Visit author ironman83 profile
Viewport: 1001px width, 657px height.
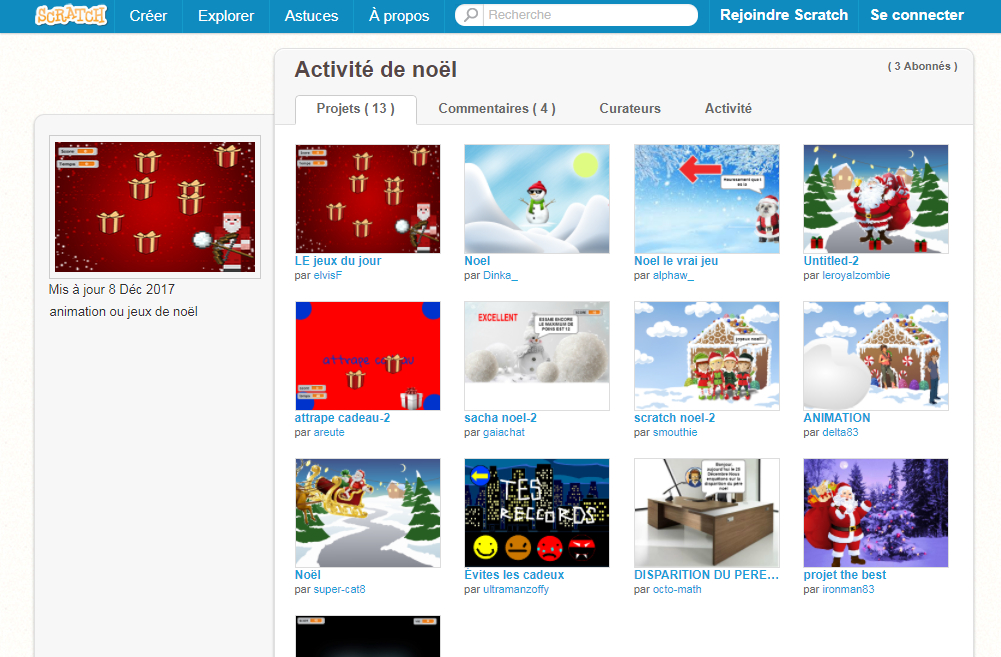848,589
